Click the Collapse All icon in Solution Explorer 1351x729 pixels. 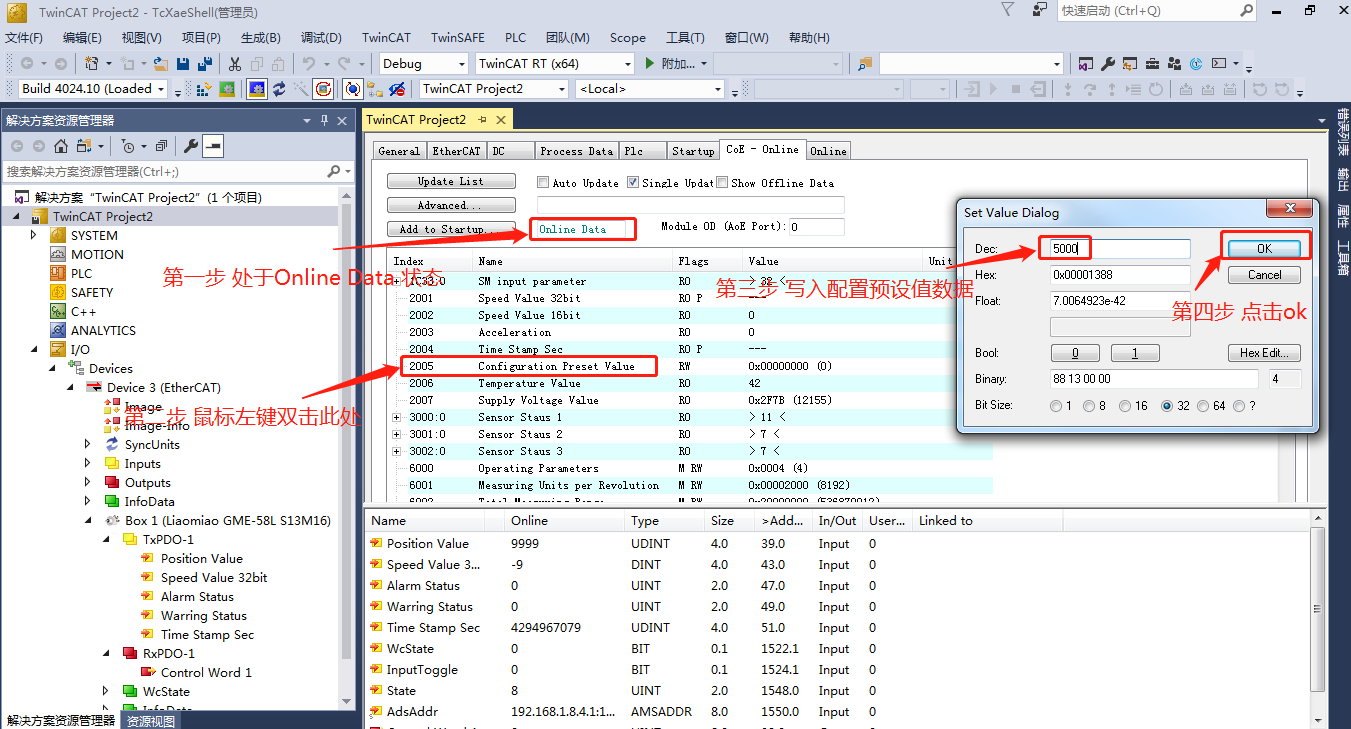tap(161, 146)
